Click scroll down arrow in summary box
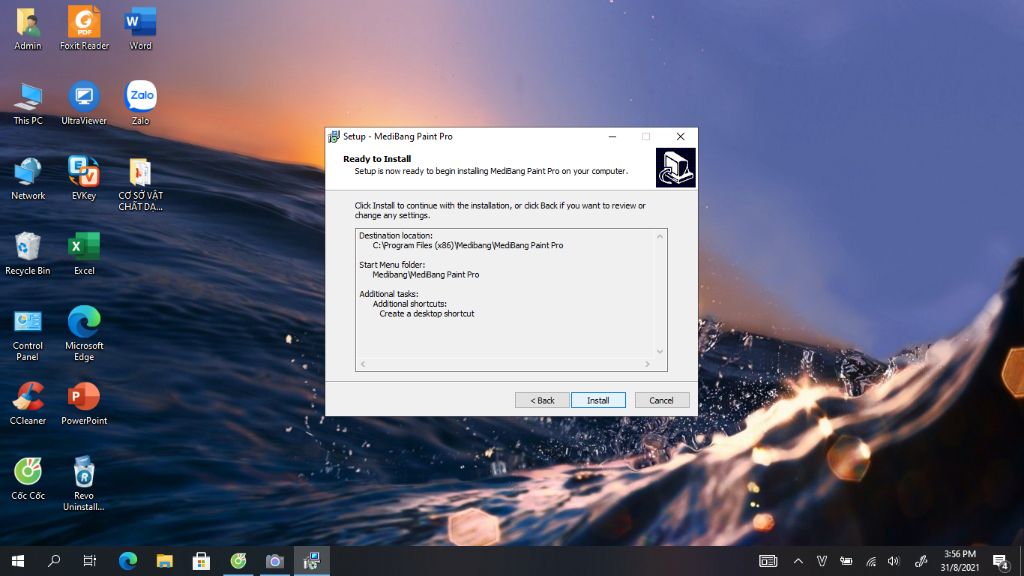This screenshot has height=576, width=1024. 660,351
